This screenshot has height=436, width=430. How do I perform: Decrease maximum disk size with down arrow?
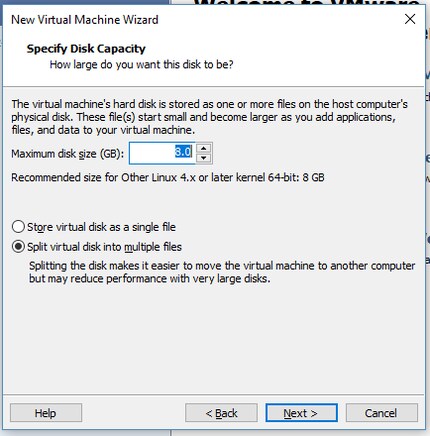(x=204, y=158)
